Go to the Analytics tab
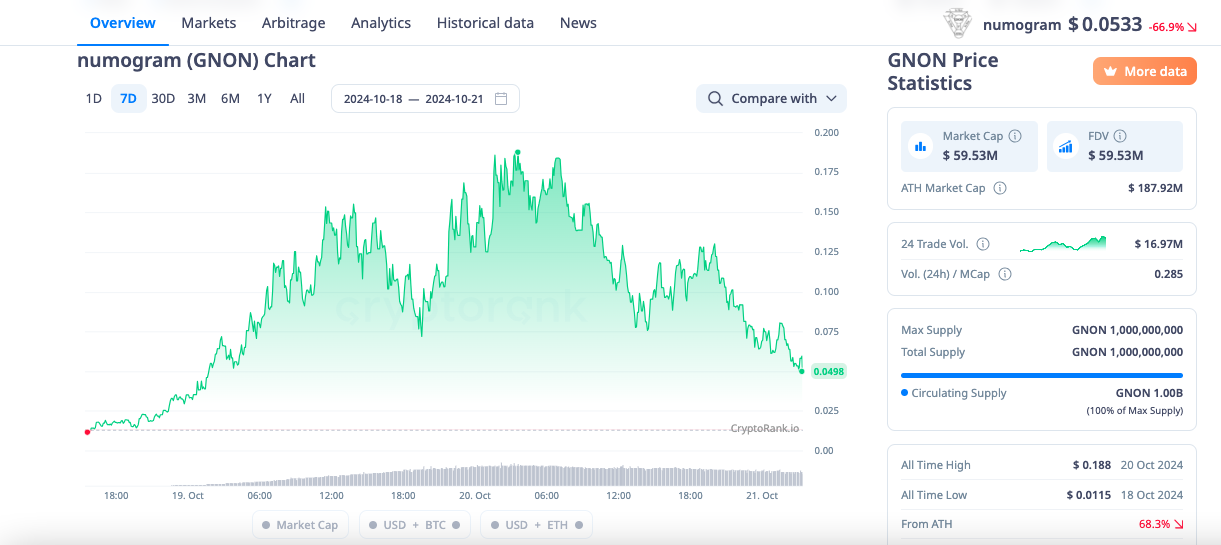The image size is (1221, 545). pyautogui.click(x=381, y=22)
